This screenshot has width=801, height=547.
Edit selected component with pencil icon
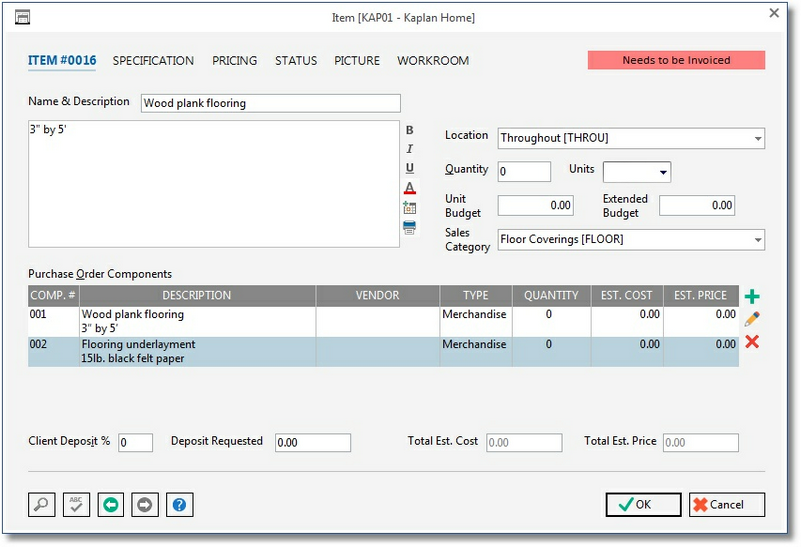[752, 319]
